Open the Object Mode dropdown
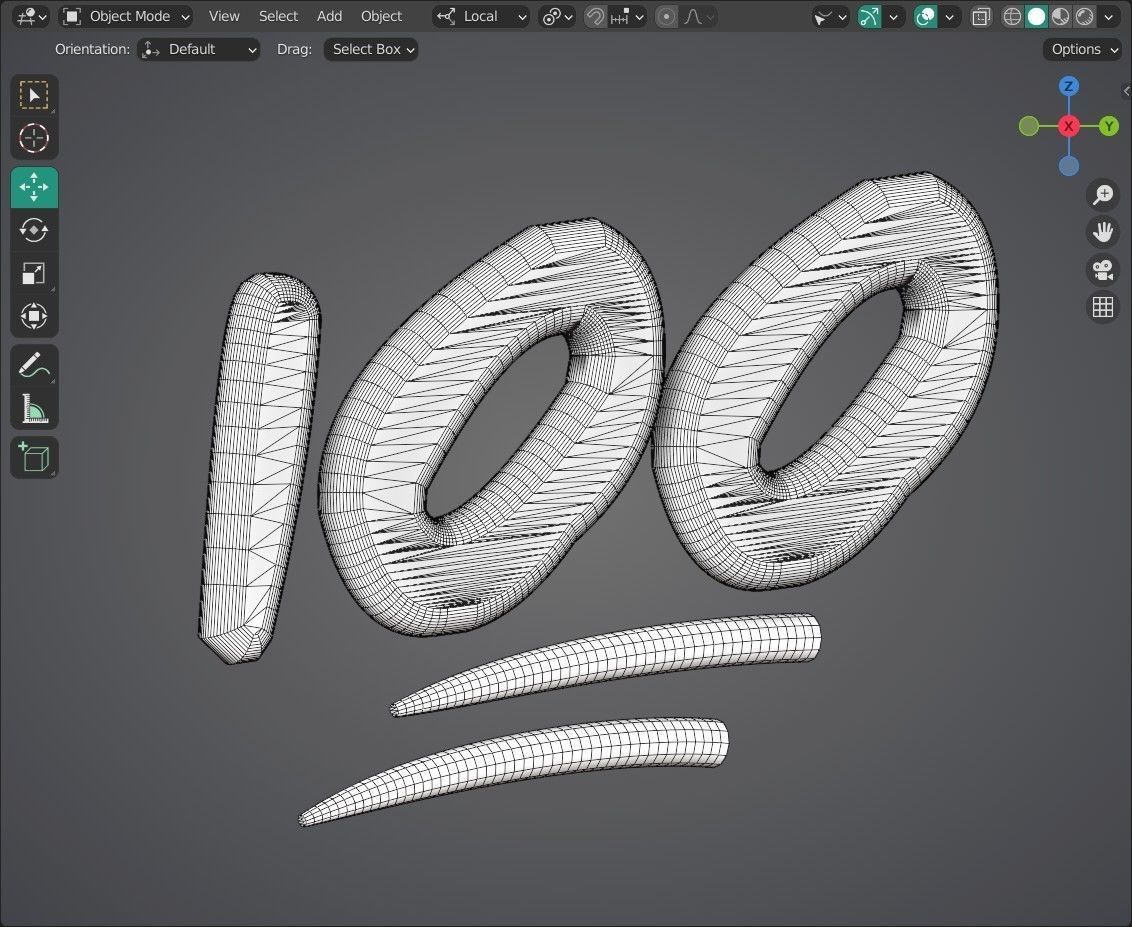1132x927 pixels. point(125,16)
